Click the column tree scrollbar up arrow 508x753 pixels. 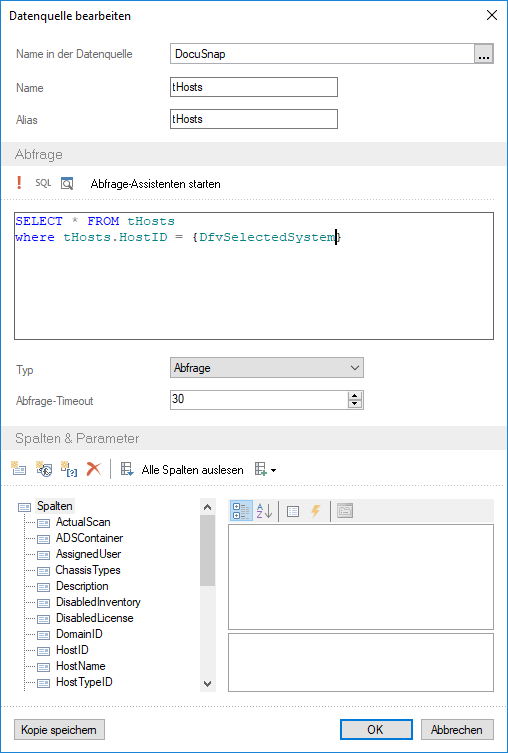click(x=207, y=507)
